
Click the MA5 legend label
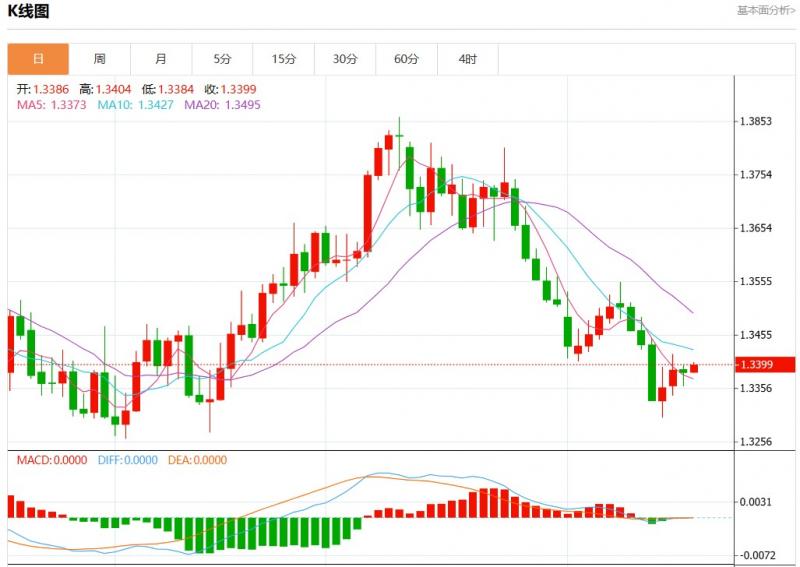(52, 104)
